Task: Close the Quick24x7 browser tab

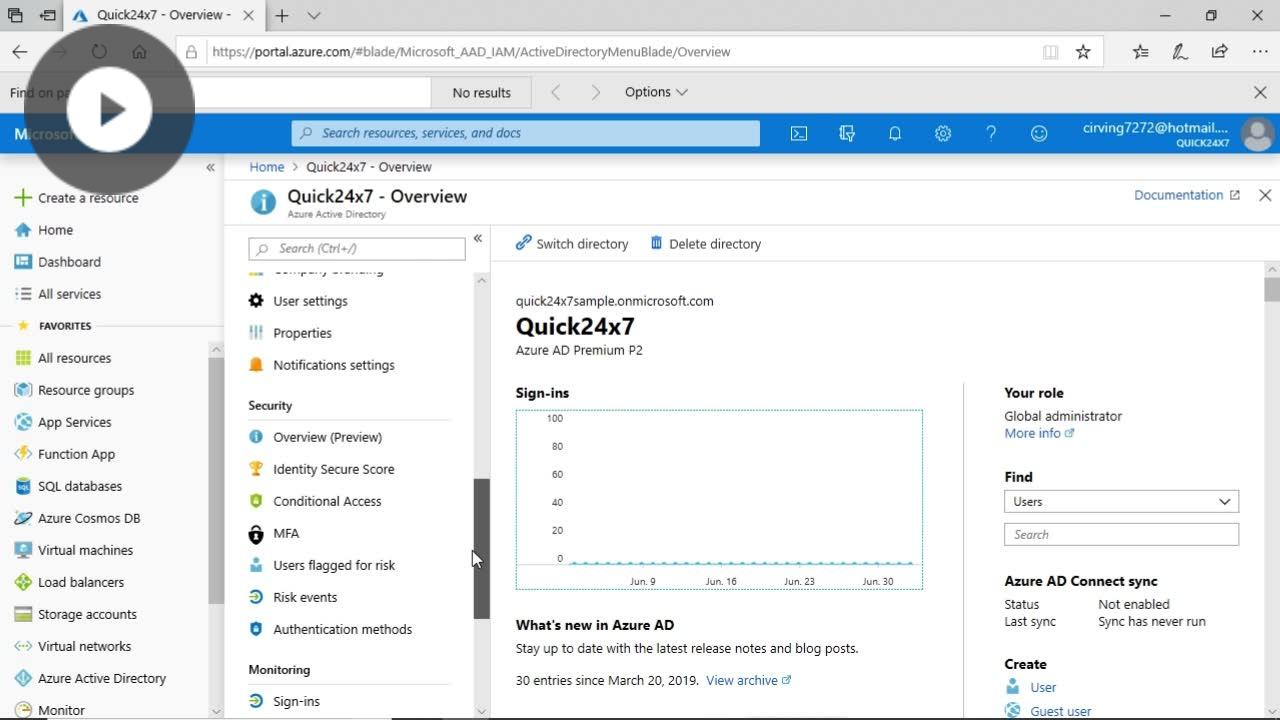Action: click(248, 16)
